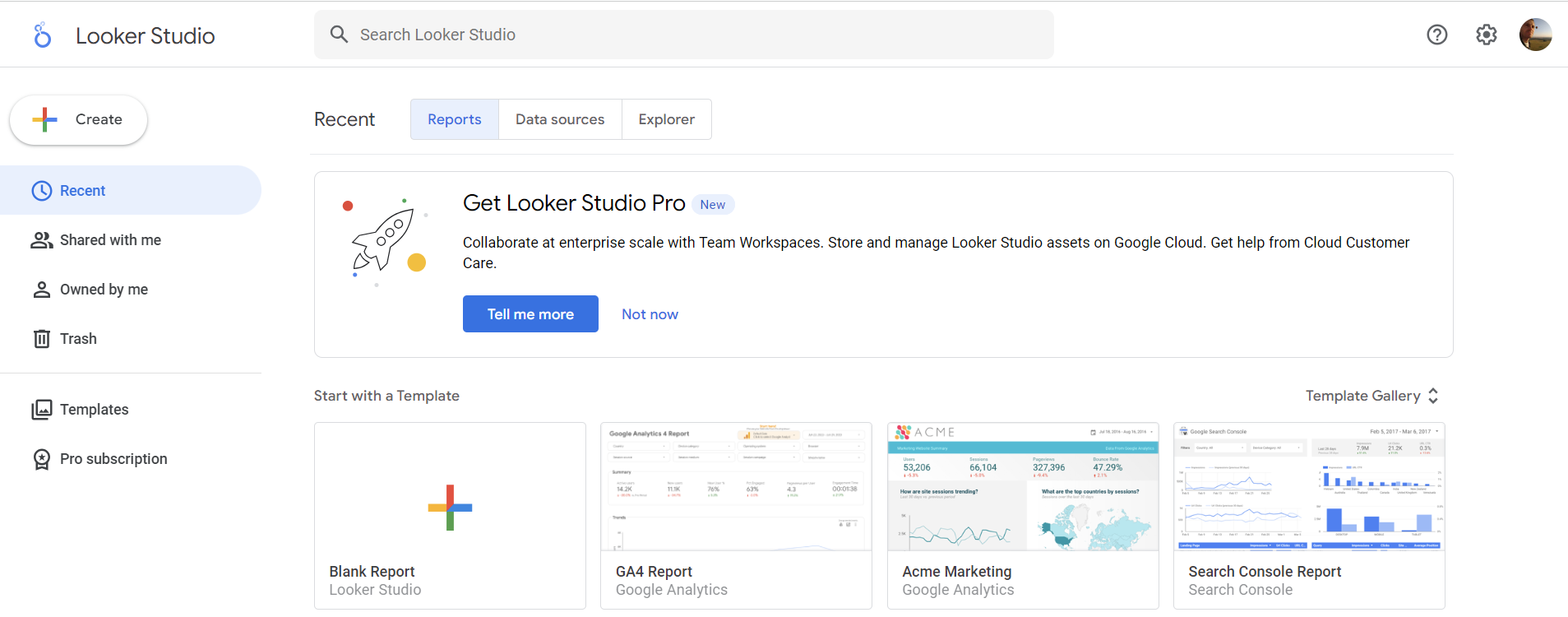Click the plus icon on Blank Report
Screen dimensions: 1568x617
tap(450, 508)
